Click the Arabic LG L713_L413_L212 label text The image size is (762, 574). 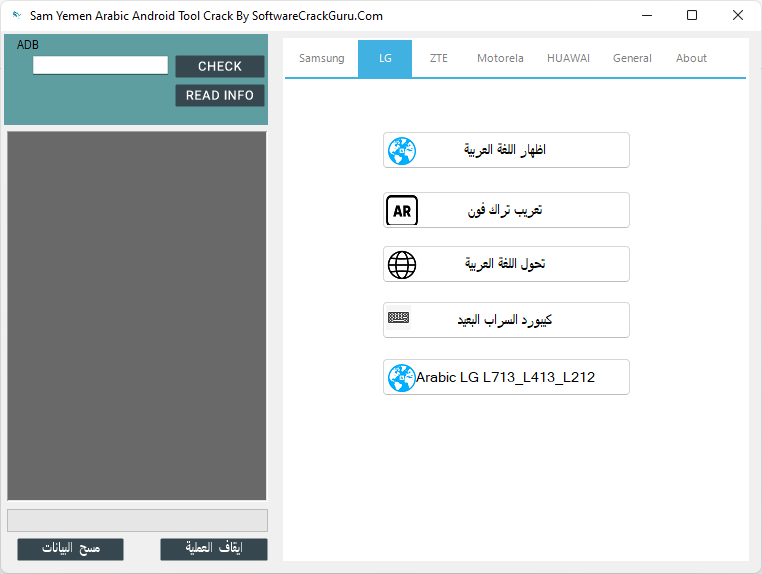(505, 377)
